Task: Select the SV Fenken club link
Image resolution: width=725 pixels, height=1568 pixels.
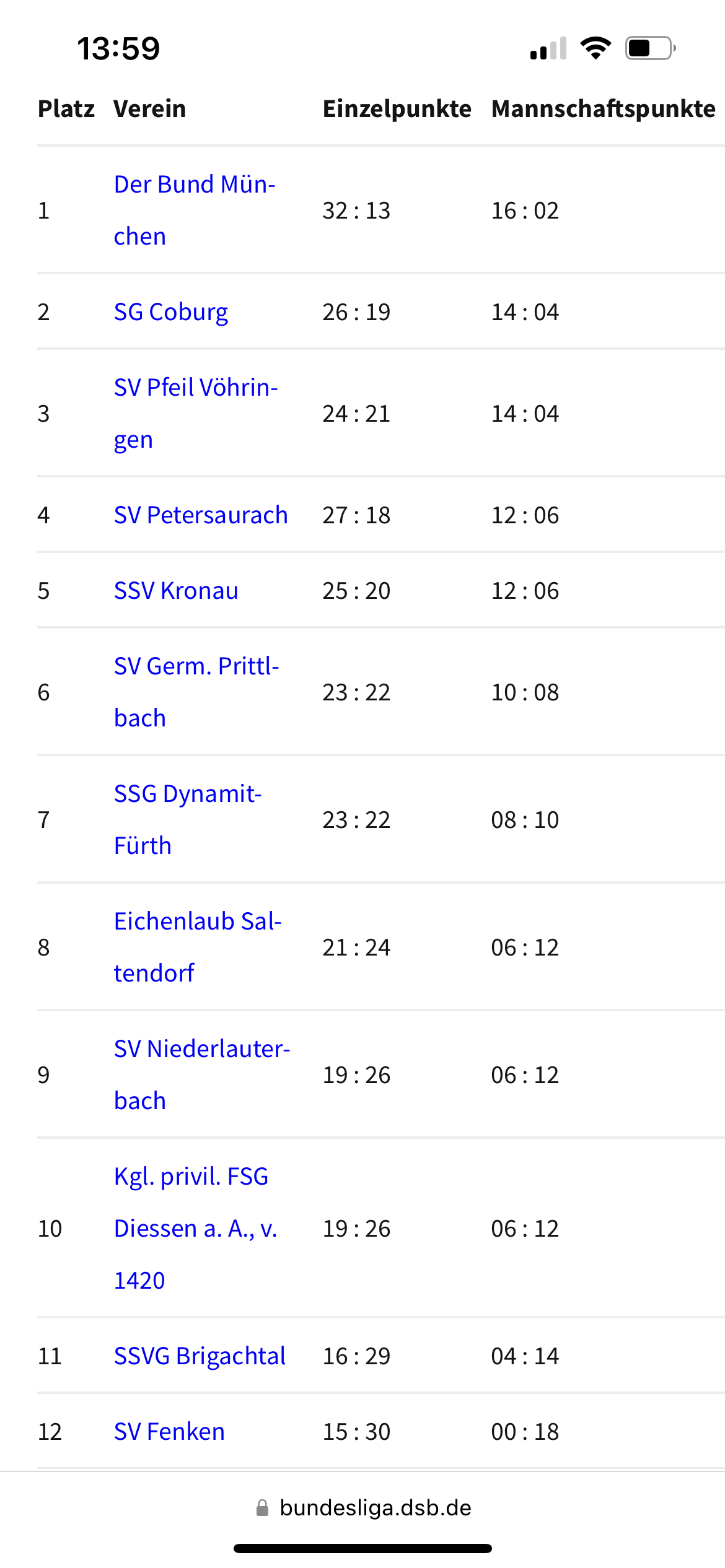Action: (169, 1432)
